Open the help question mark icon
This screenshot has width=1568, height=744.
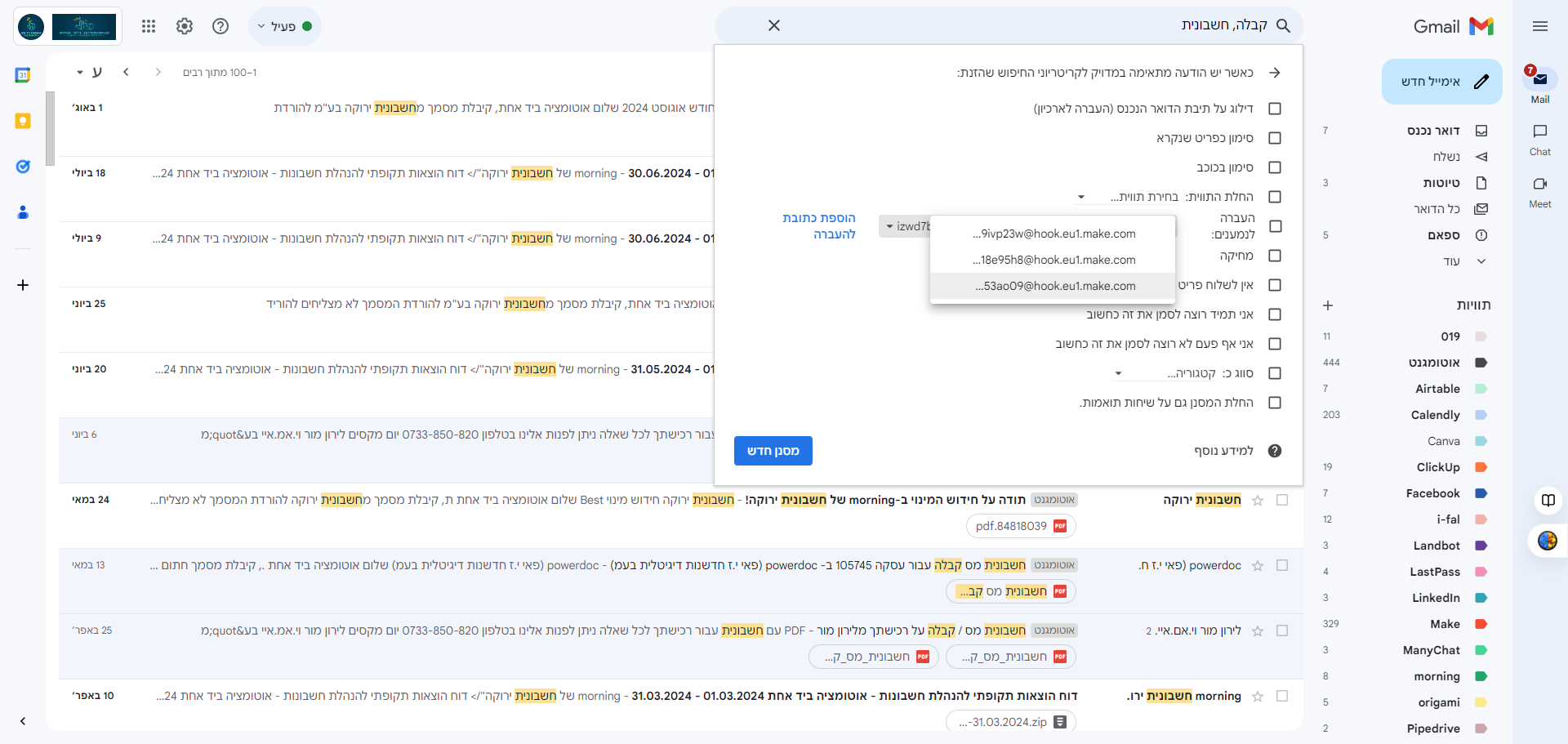tap(220, 26)
